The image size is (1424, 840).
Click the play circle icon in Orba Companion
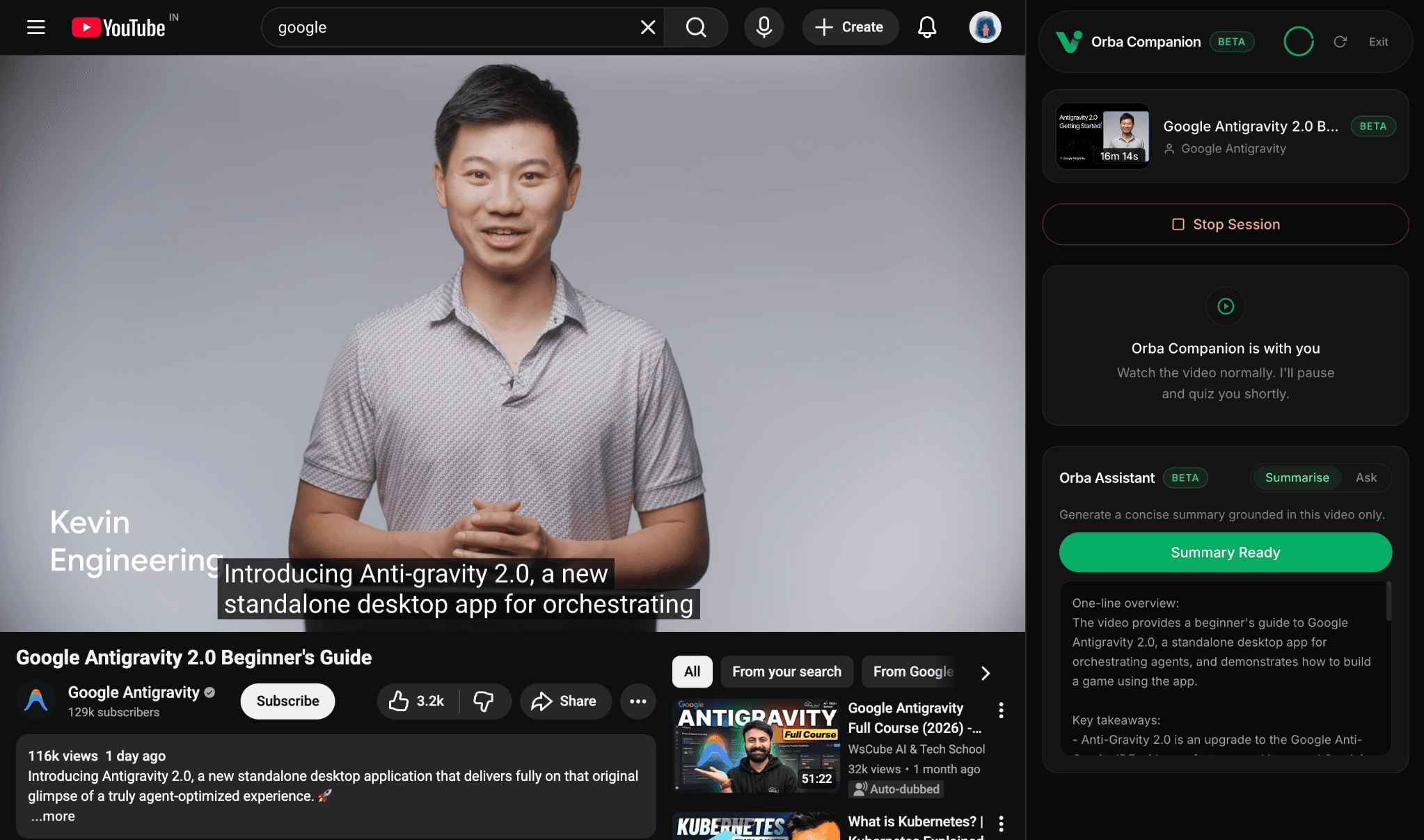coord(1226,306)
